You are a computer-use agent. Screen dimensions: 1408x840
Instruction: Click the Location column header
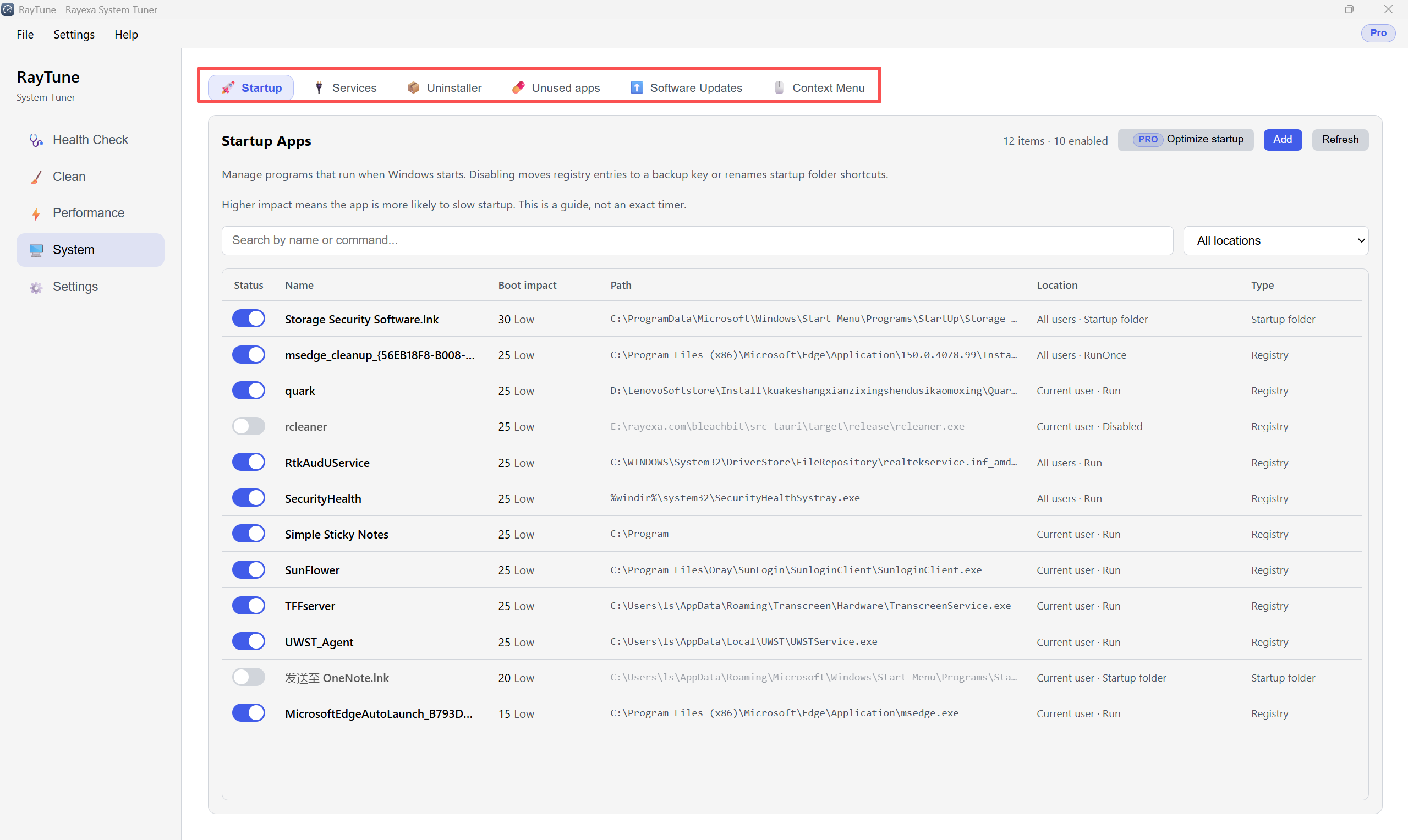pyautogui.click(x=1057, y=286)
